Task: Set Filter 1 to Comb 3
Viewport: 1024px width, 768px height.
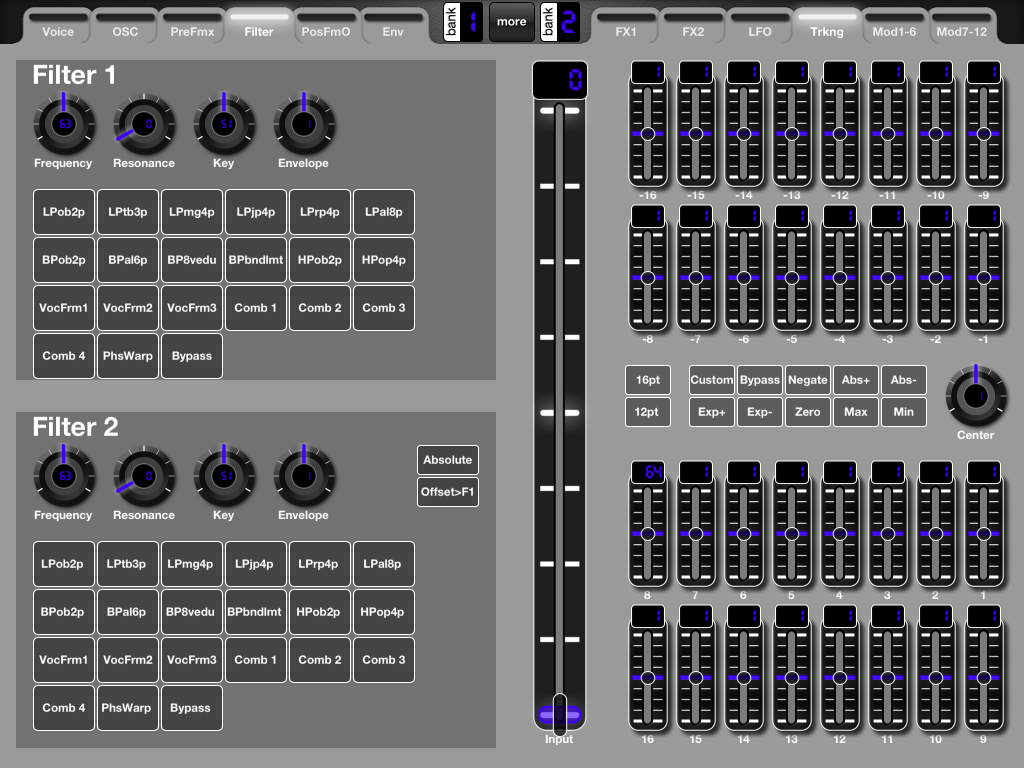Action: click(x=384, y=308)
